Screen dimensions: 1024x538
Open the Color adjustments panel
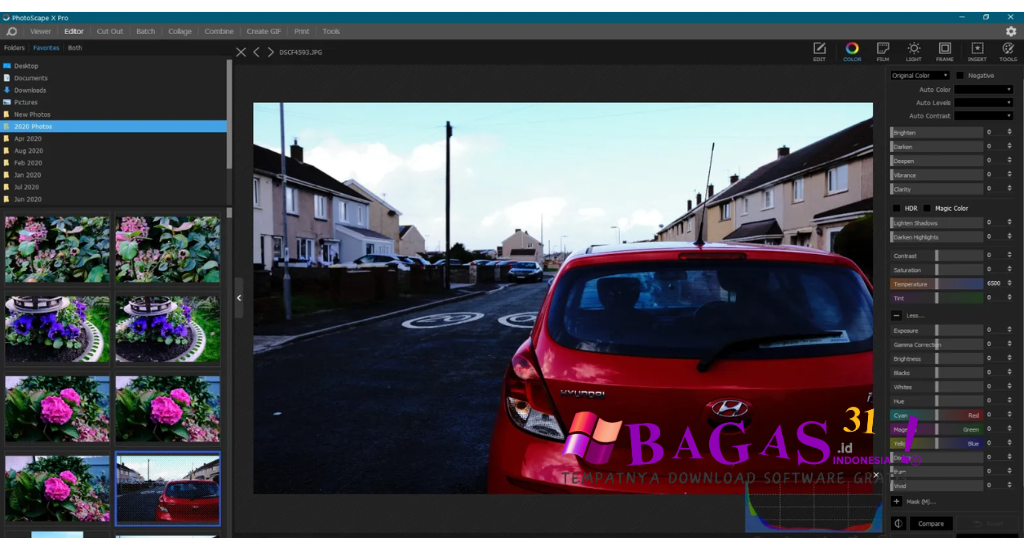coord(852,51)
